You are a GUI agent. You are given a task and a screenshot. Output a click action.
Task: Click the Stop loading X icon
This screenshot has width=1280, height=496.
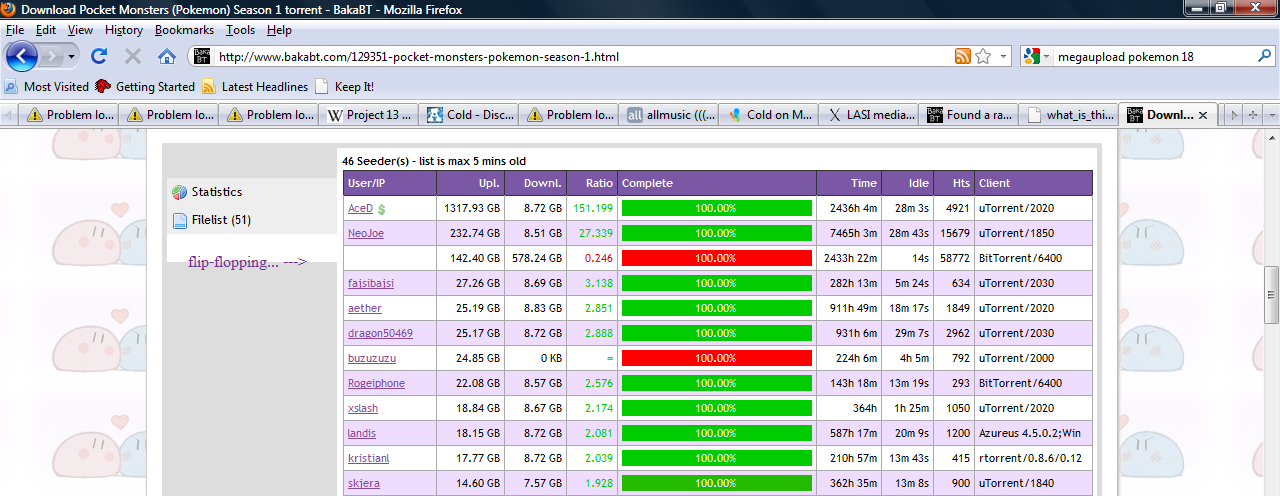tap(133, 57)
